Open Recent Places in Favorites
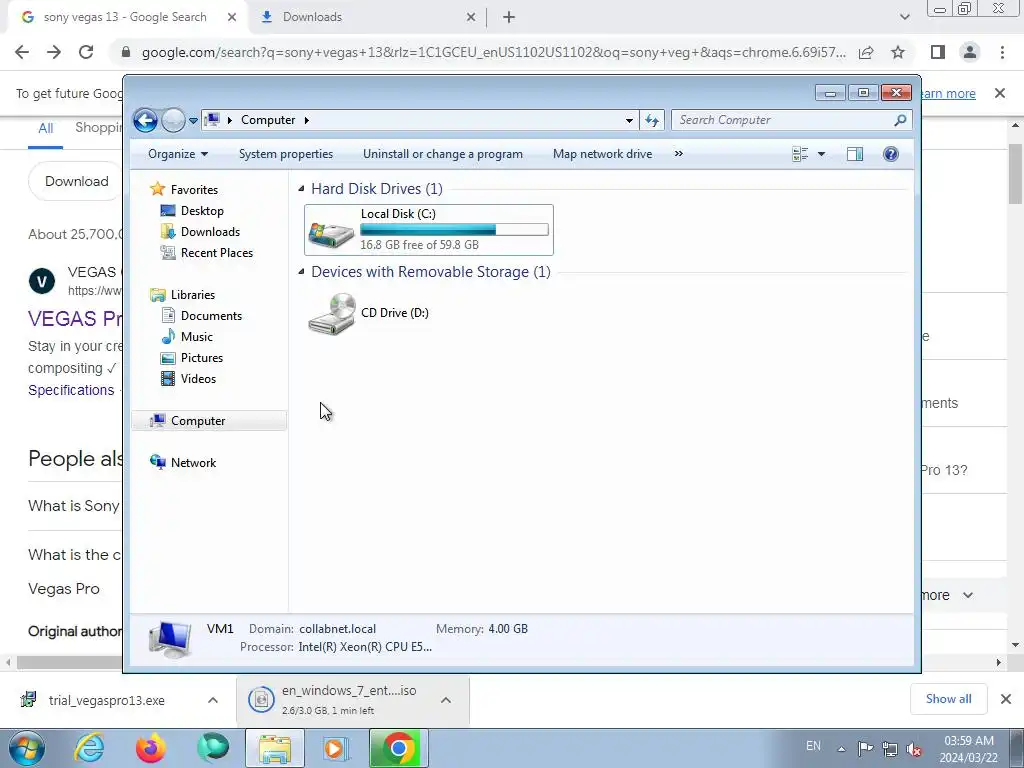Image resolution: width=1024 pixels, height=768 pixels. (x=216, y=253)
